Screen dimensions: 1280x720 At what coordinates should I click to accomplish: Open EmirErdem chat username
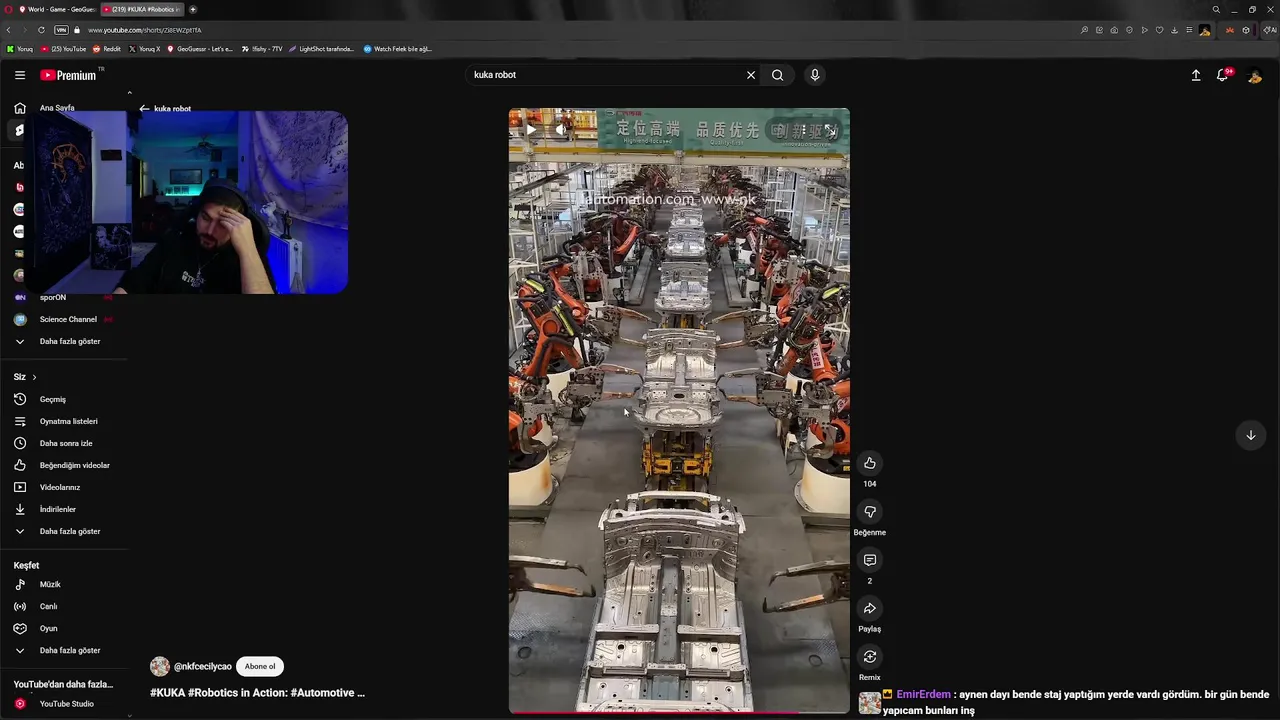tap(924, 694)
